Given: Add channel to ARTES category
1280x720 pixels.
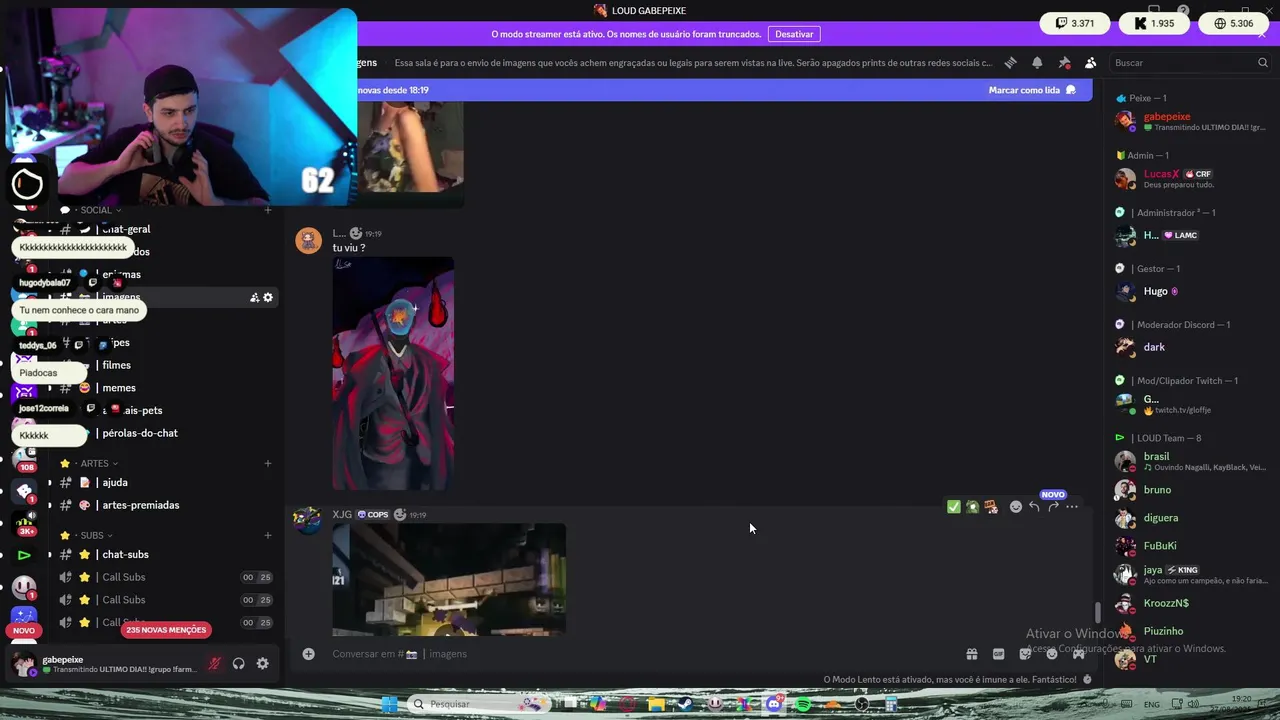Looking at the screenshot, I should [268, 464].
